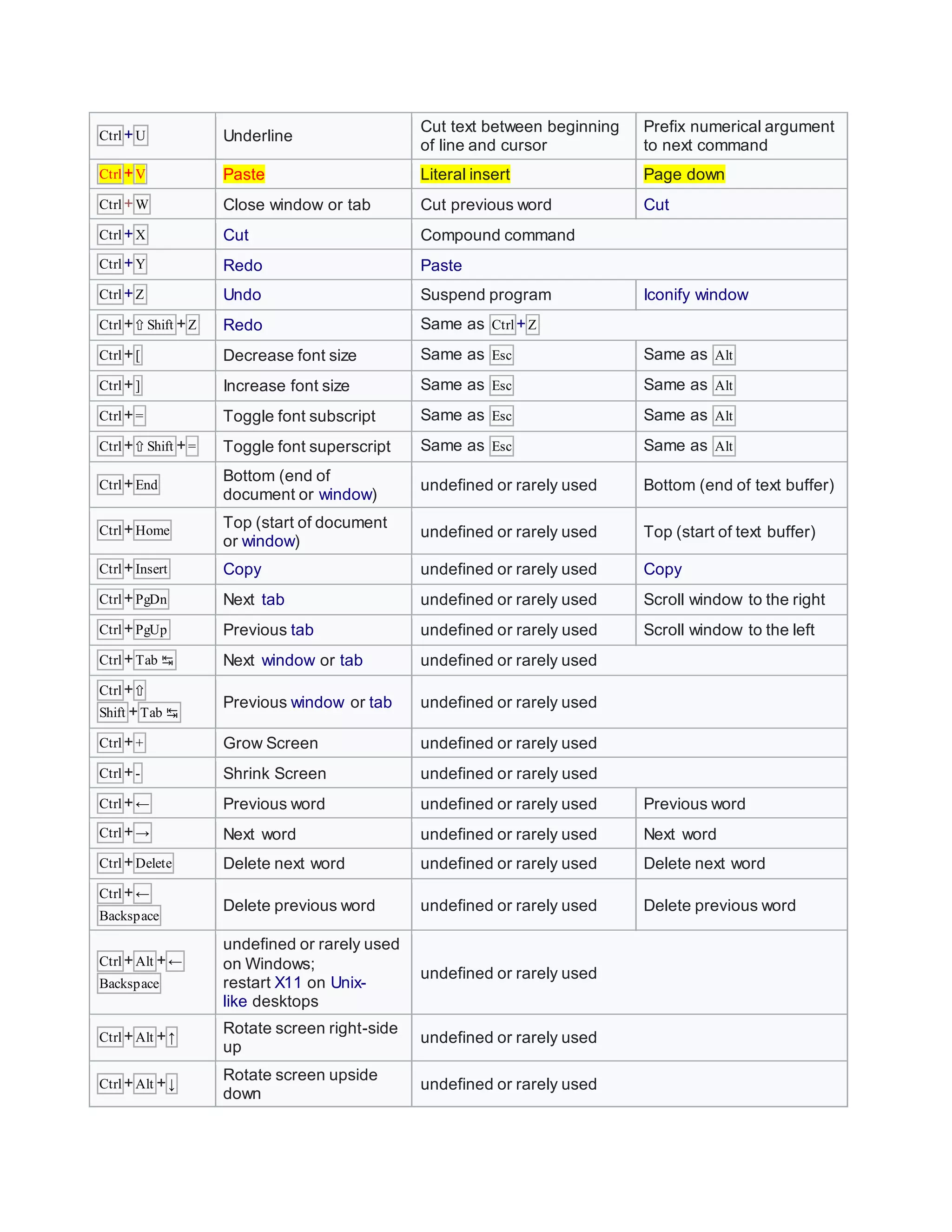
Task: Click the Unix-like link
Action: point(348,983)
